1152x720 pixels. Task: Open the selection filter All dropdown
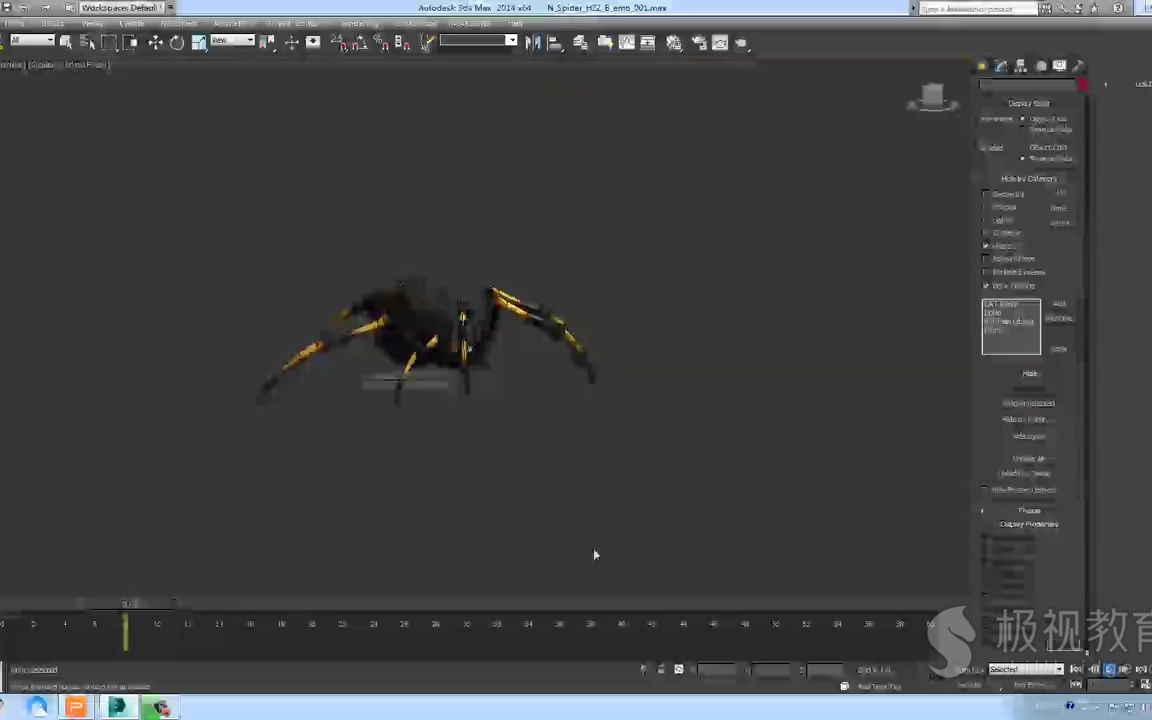tap(32, 41)
